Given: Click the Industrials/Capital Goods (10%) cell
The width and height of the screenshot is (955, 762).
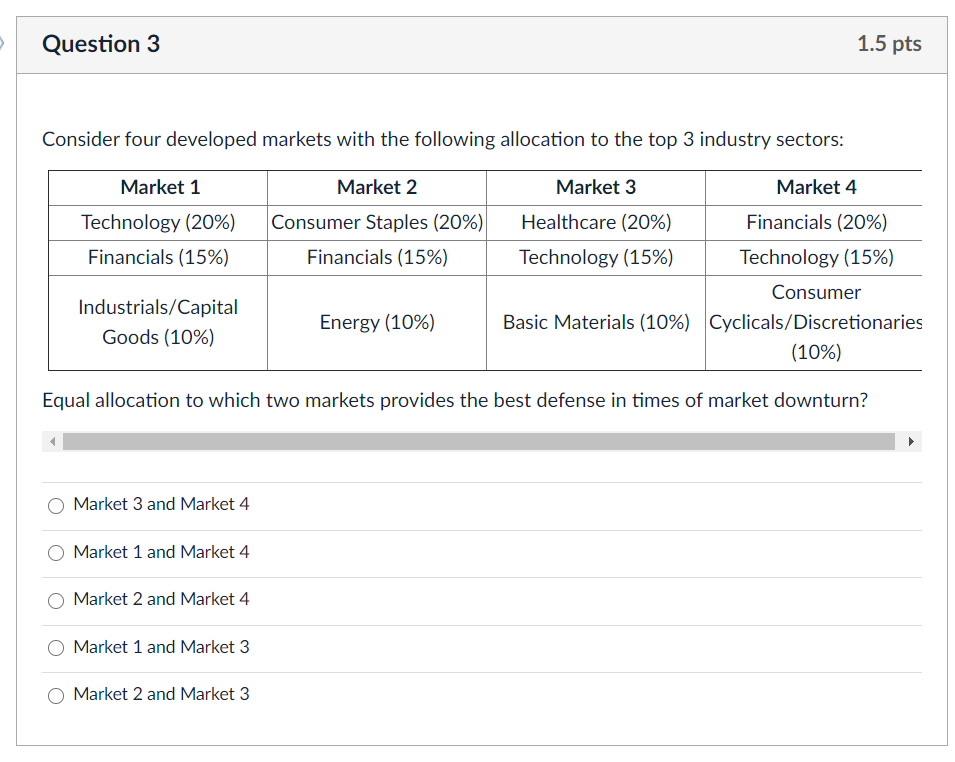Looking at the screenshot, I should (158, 323).
